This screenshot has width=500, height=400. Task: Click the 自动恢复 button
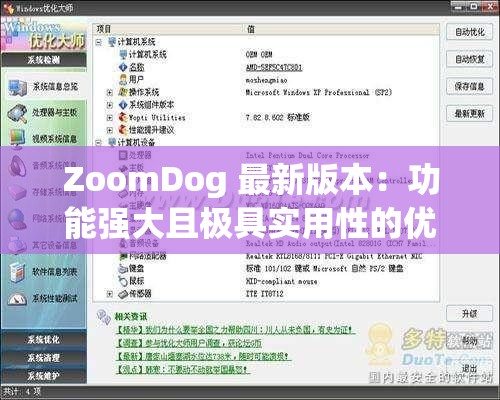(x=470, y=60)
